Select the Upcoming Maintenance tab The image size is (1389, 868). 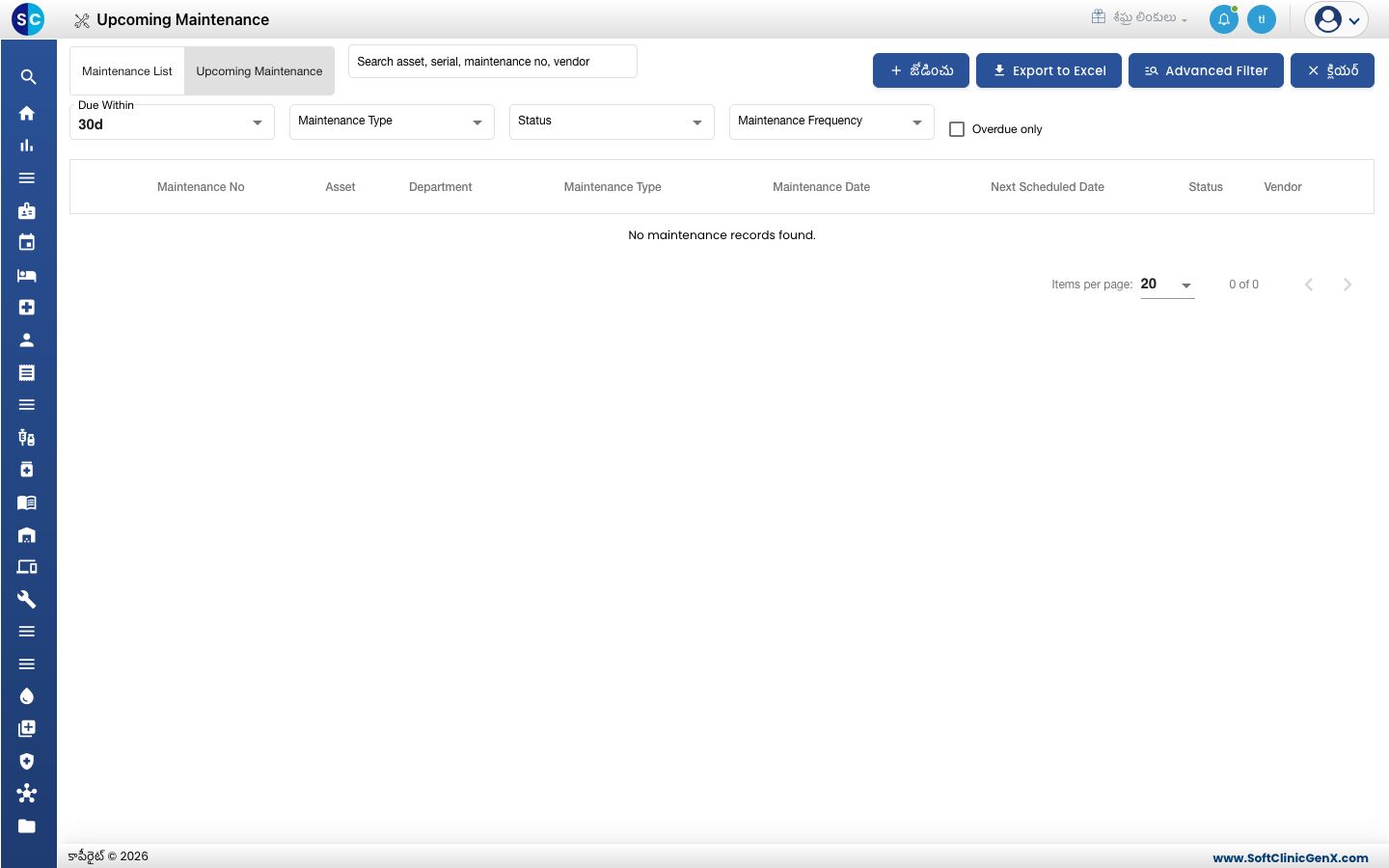[259, 71]
